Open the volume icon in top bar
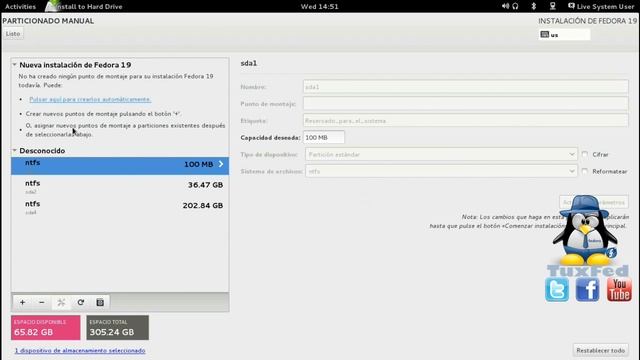 click(505, 6)
